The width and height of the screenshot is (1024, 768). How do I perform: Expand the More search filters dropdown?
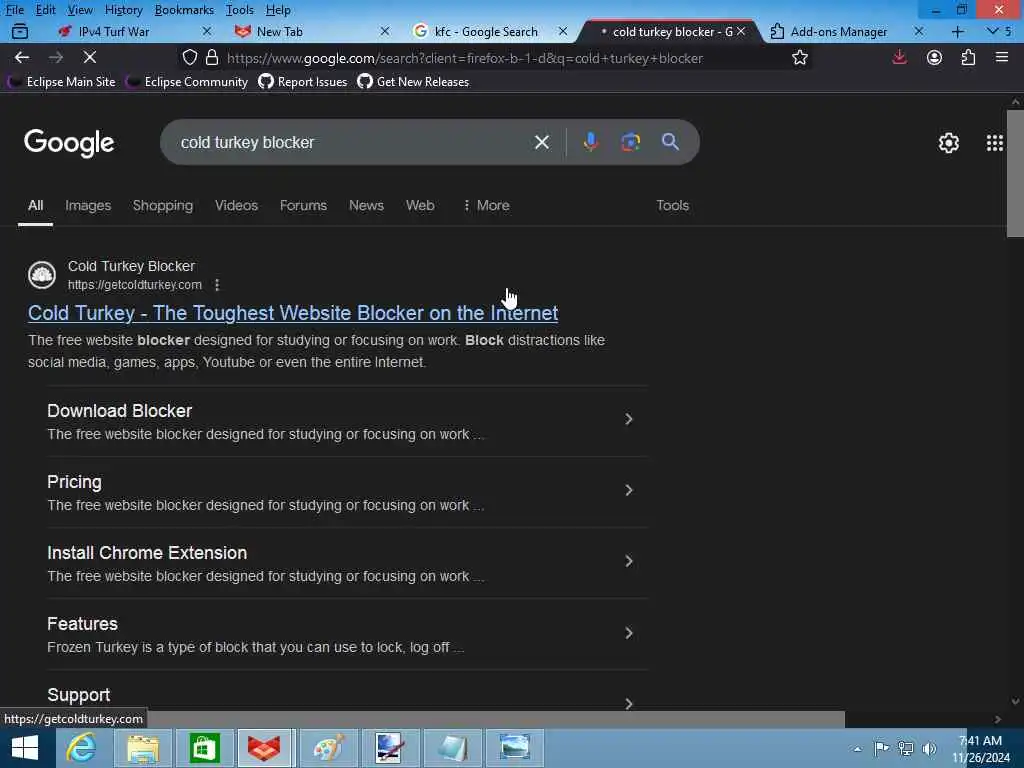tap(486, 205)
